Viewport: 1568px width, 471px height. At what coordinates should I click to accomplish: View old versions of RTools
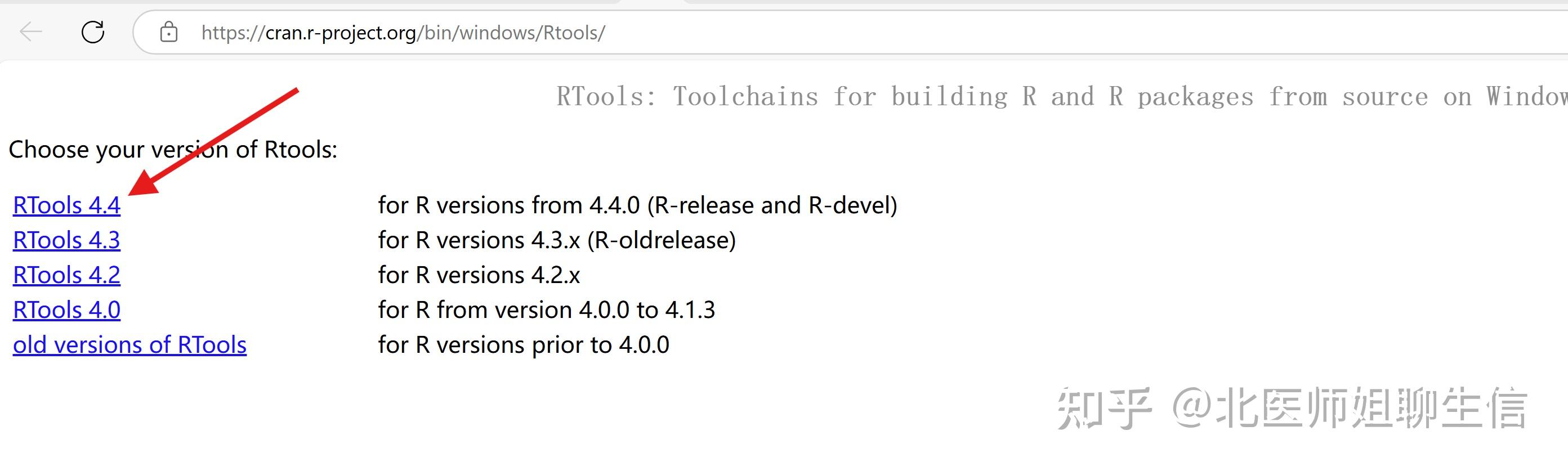pyautogui.click(x=129, y=344)
